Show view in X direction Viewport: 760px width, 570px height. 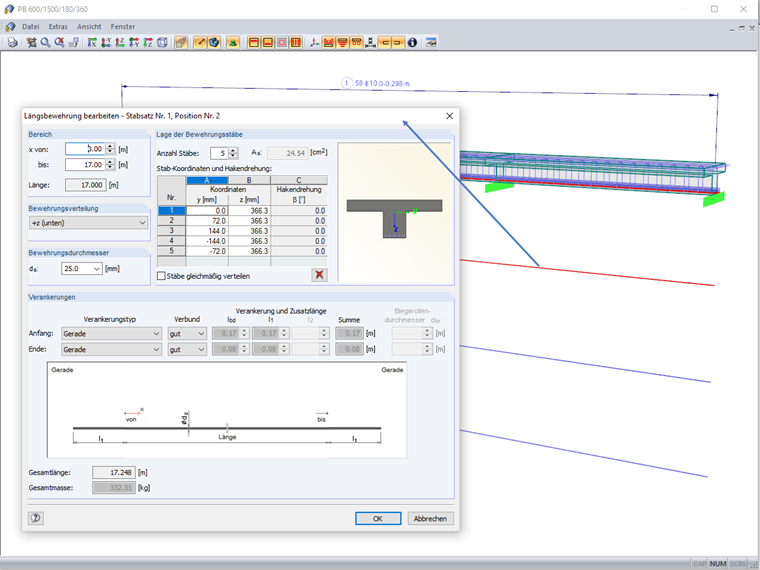point(92,43)
